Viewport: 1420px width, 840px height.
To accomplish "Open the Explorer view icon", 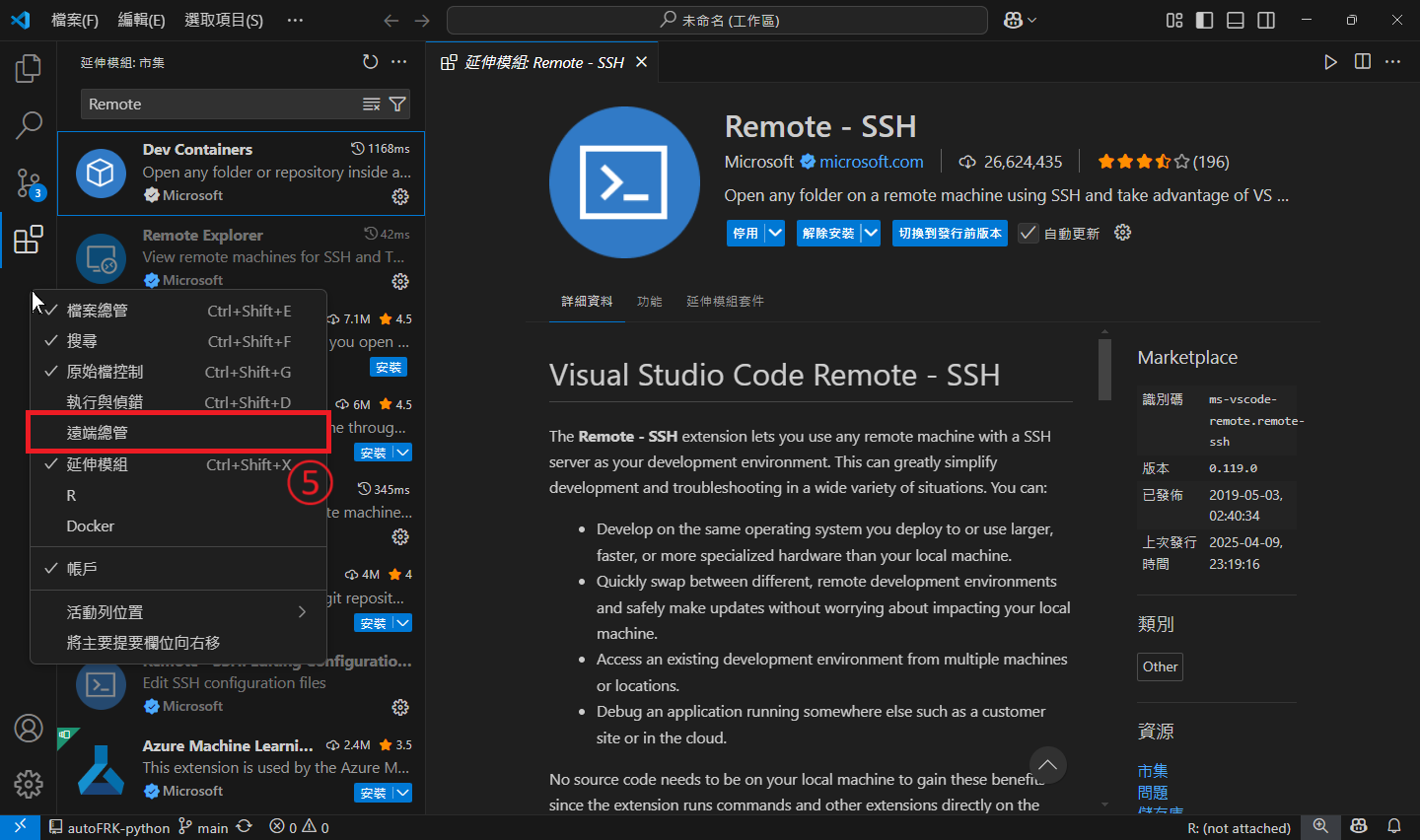I will coord(29,69).
